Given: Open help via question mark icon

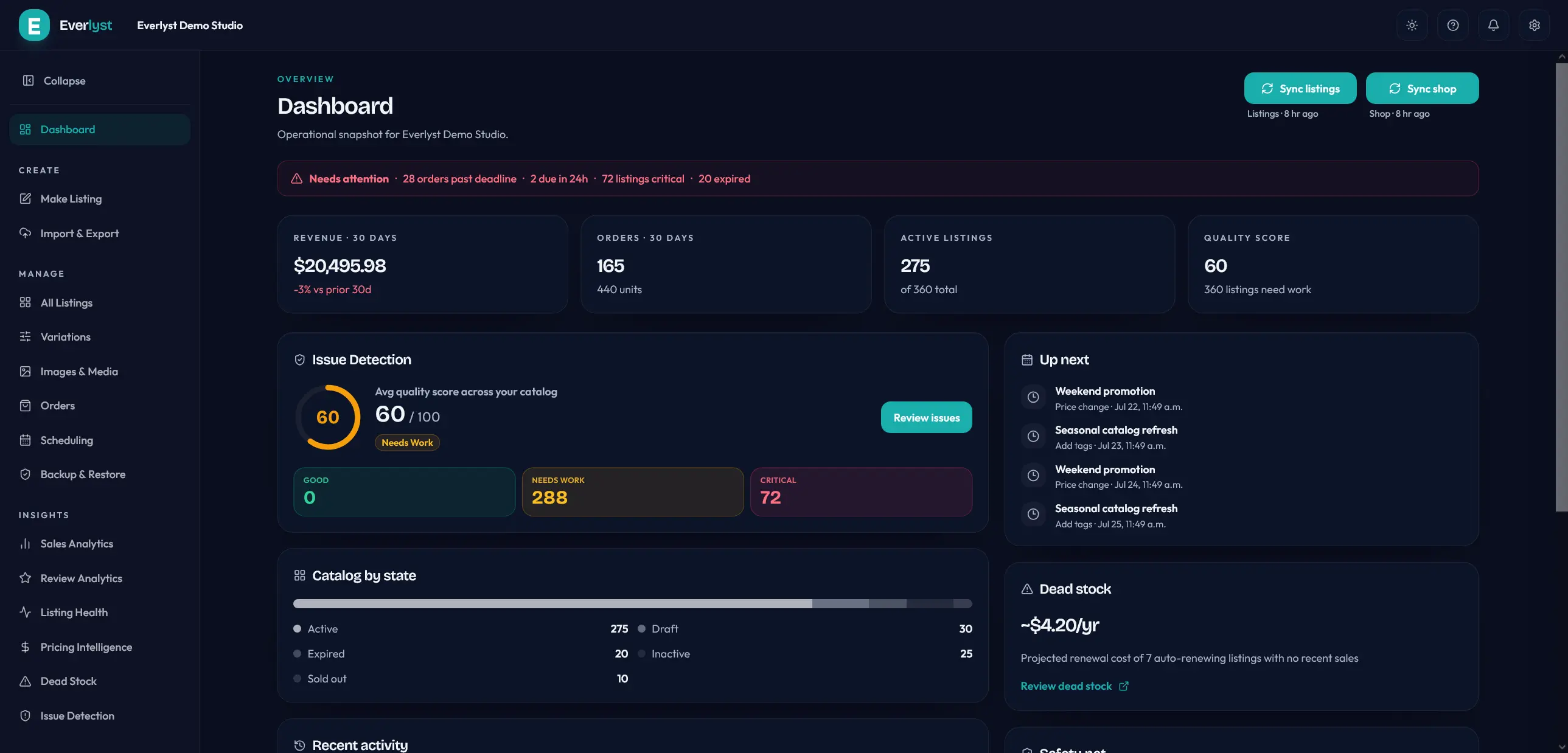Looking at the screenshot, I should point(1452,25).
